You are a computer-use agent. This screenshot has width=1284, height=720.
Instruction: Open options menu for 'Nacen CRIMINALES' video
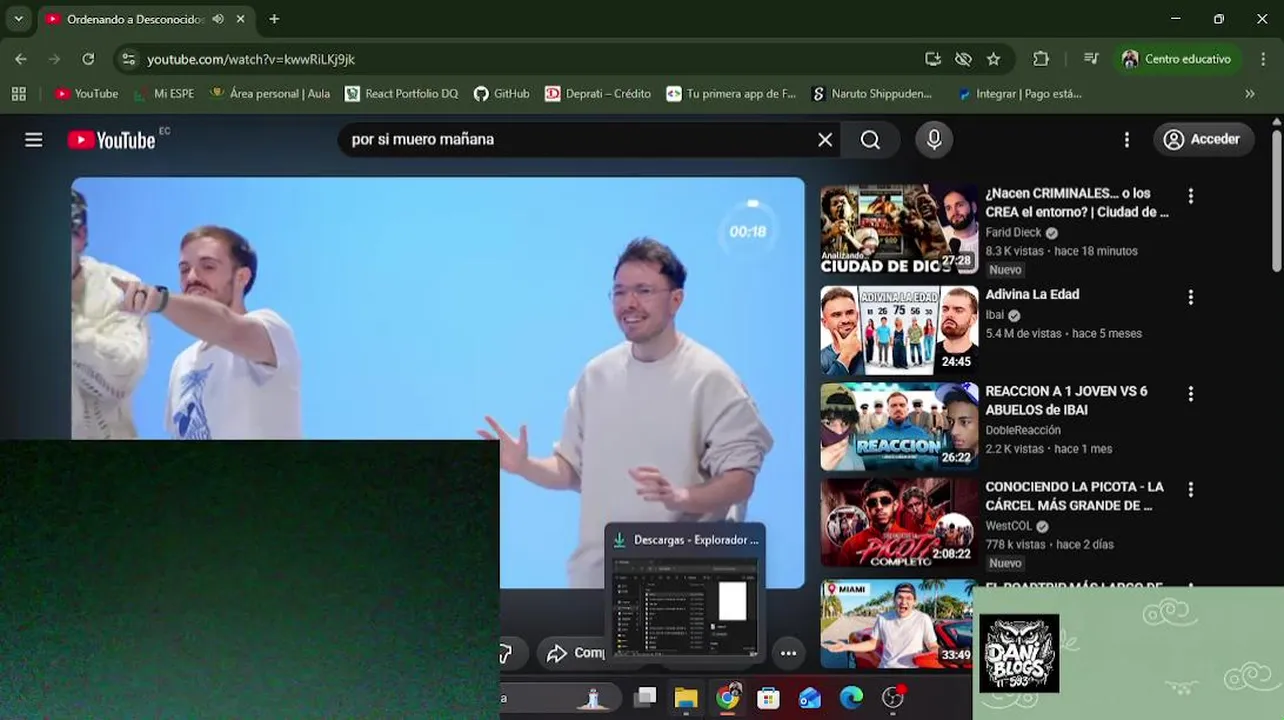click(1190, 196)
